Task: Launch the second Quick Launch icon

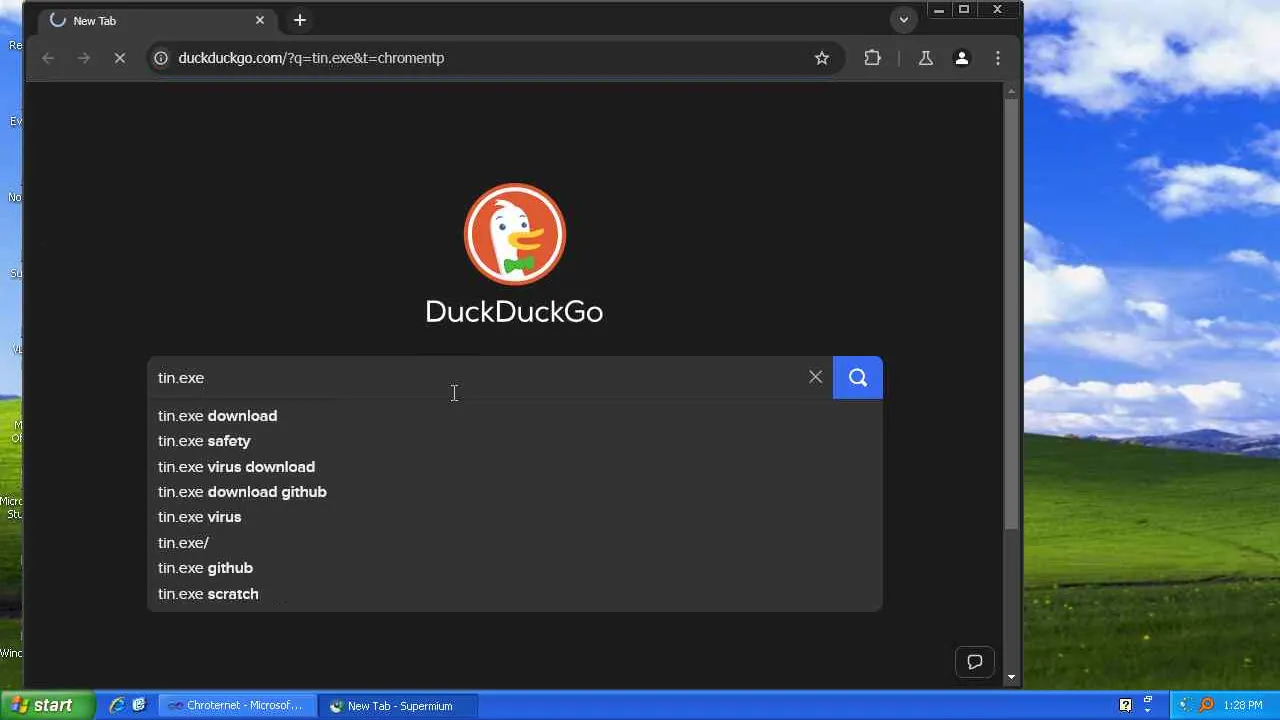Action: 139,705
